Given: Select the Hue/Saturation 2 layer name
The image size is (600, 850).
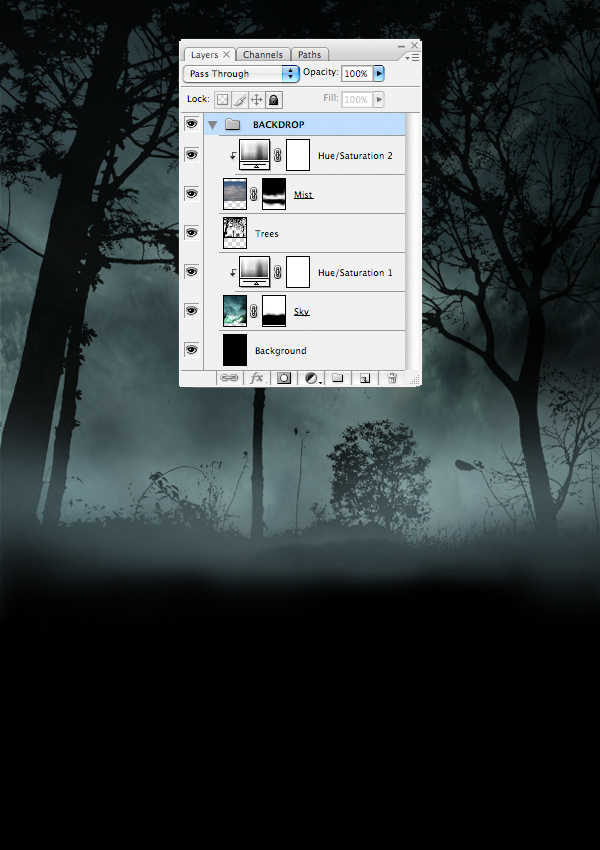Looking at the screenshot, I should (355, 156).
